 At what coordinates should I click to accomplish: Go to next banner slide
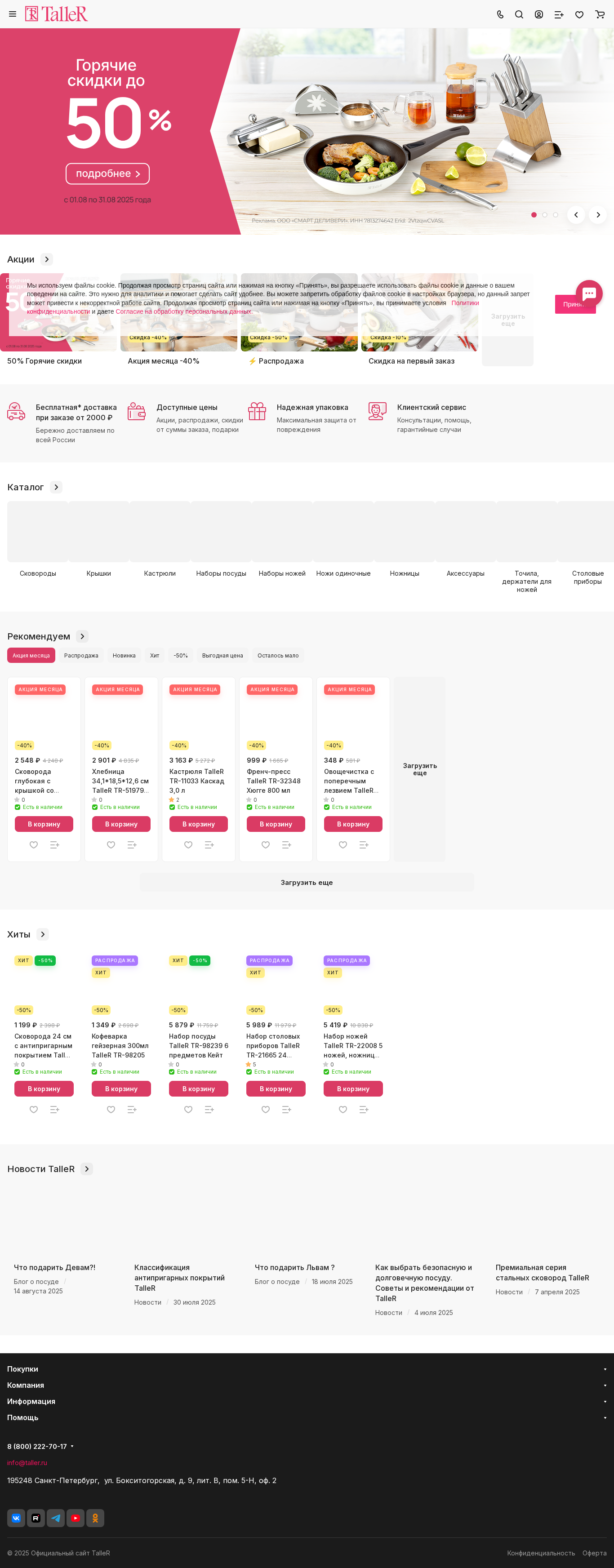(598, 215)
